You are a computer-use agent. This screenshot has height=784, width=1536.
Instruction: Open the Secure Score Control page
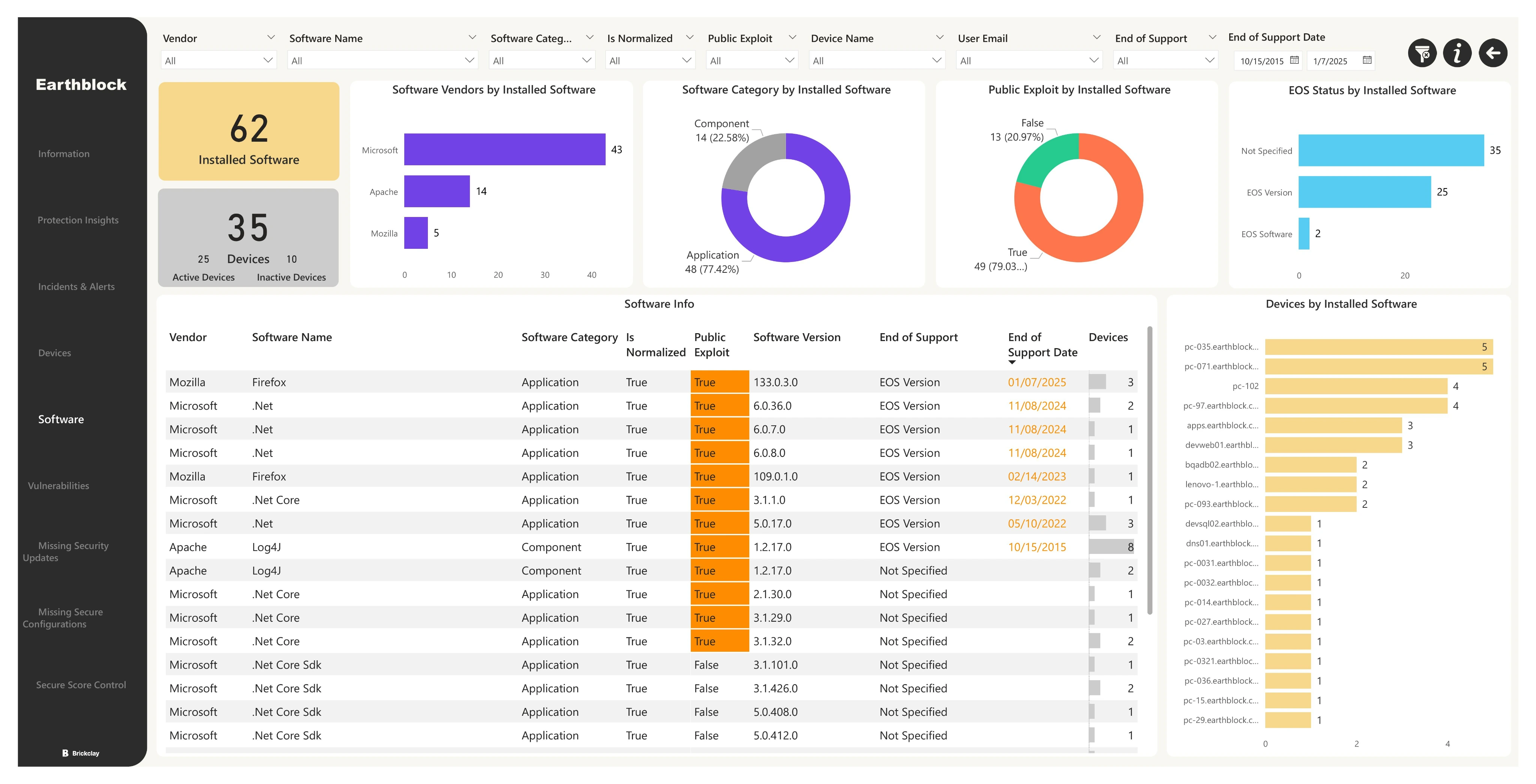pos(81,685)
